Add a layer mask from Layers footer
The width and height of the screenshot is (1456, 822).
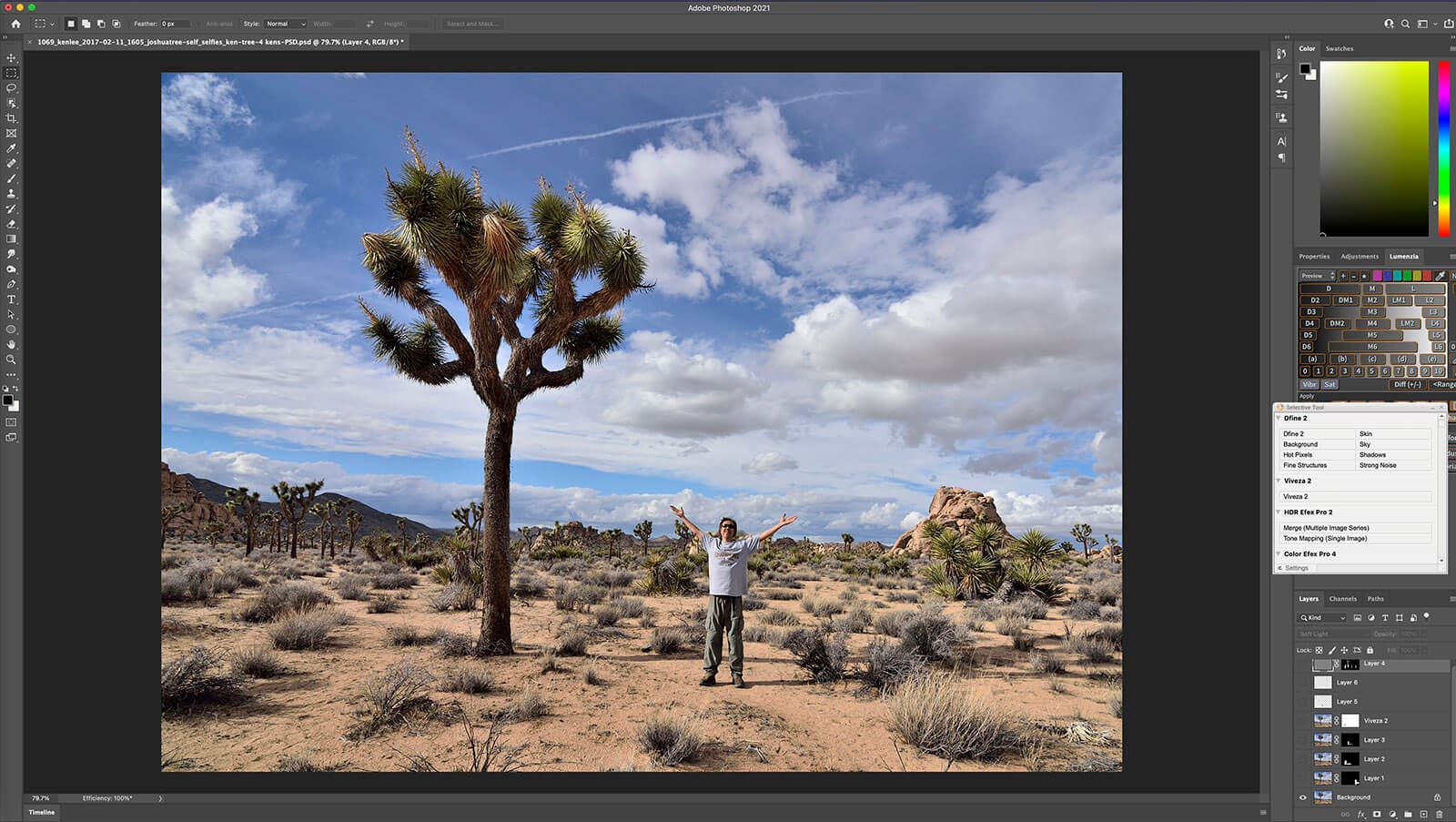(x=1377, y=815)
